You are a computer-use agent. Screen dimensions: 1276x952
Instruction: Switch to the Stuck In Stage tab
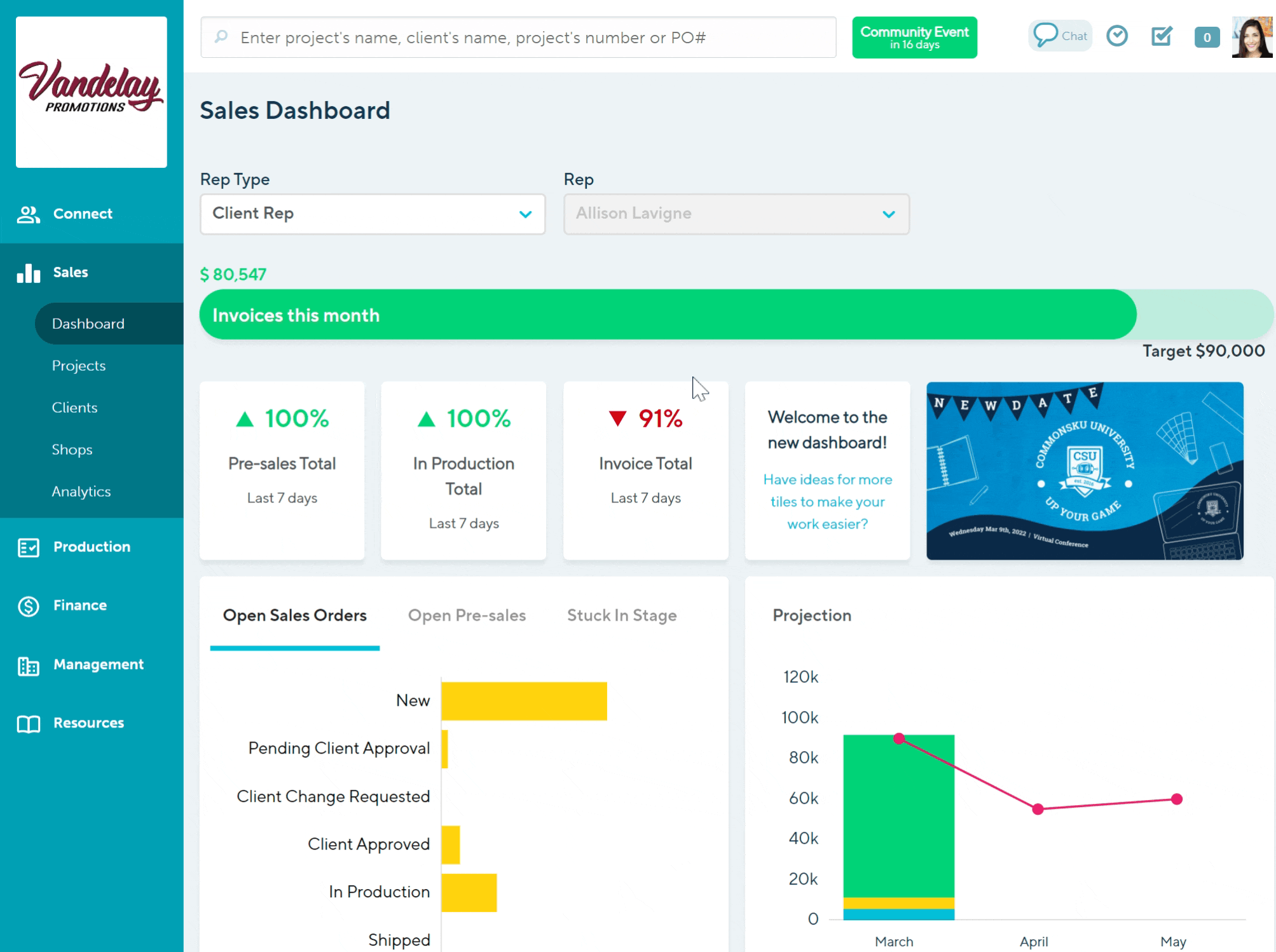(621, 616)
